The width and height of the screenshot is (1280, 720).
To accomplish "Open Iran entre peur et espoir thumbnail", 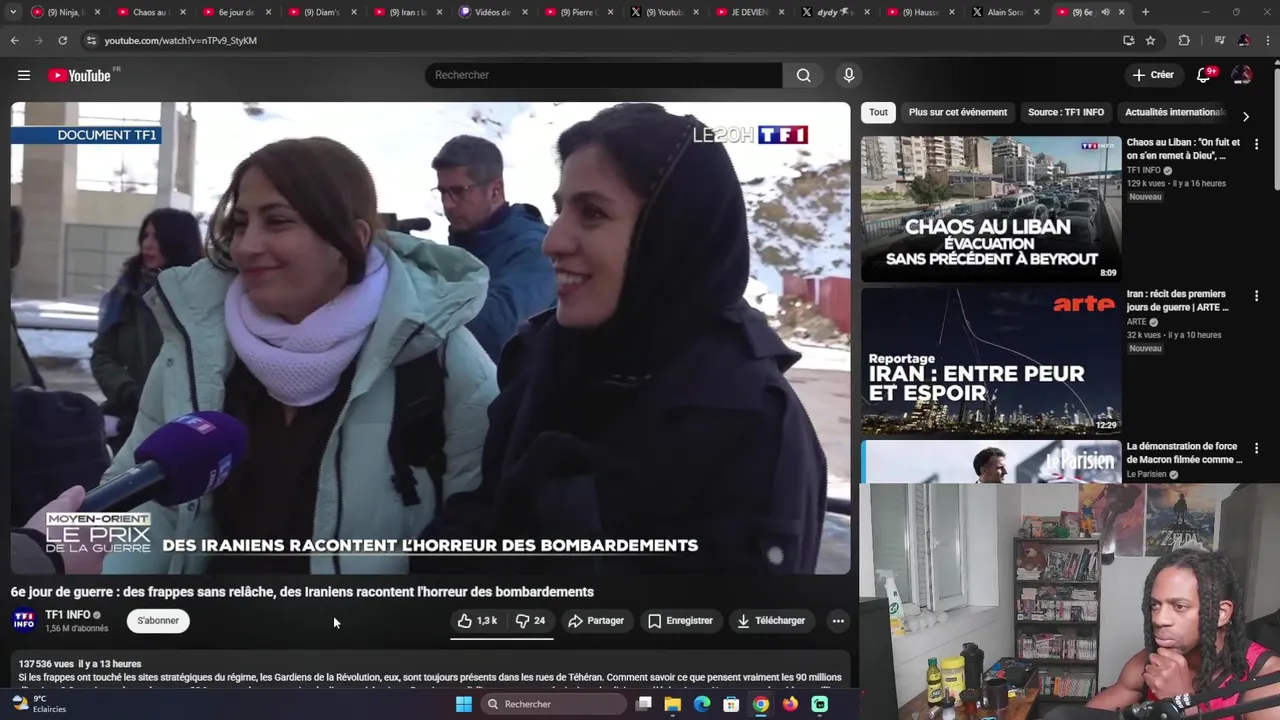I will [991, 361].
